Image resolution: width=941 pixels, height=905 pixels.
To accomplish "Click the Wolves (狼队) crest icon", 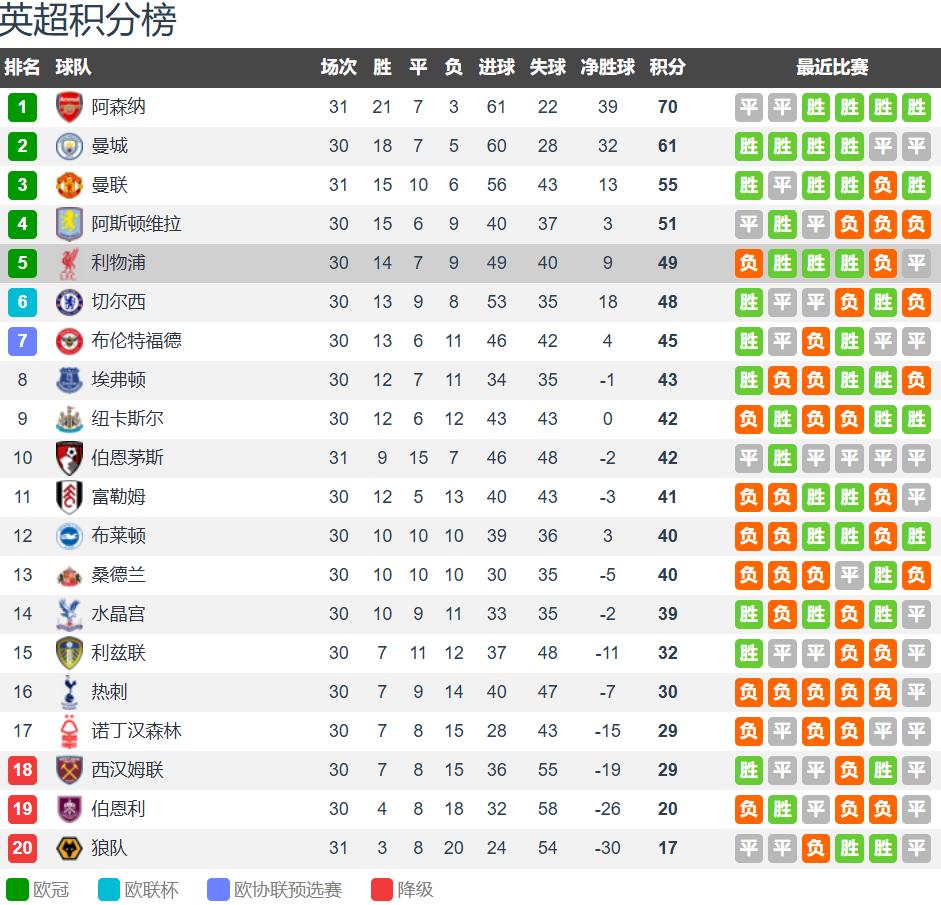I will (x=69, y=848).
